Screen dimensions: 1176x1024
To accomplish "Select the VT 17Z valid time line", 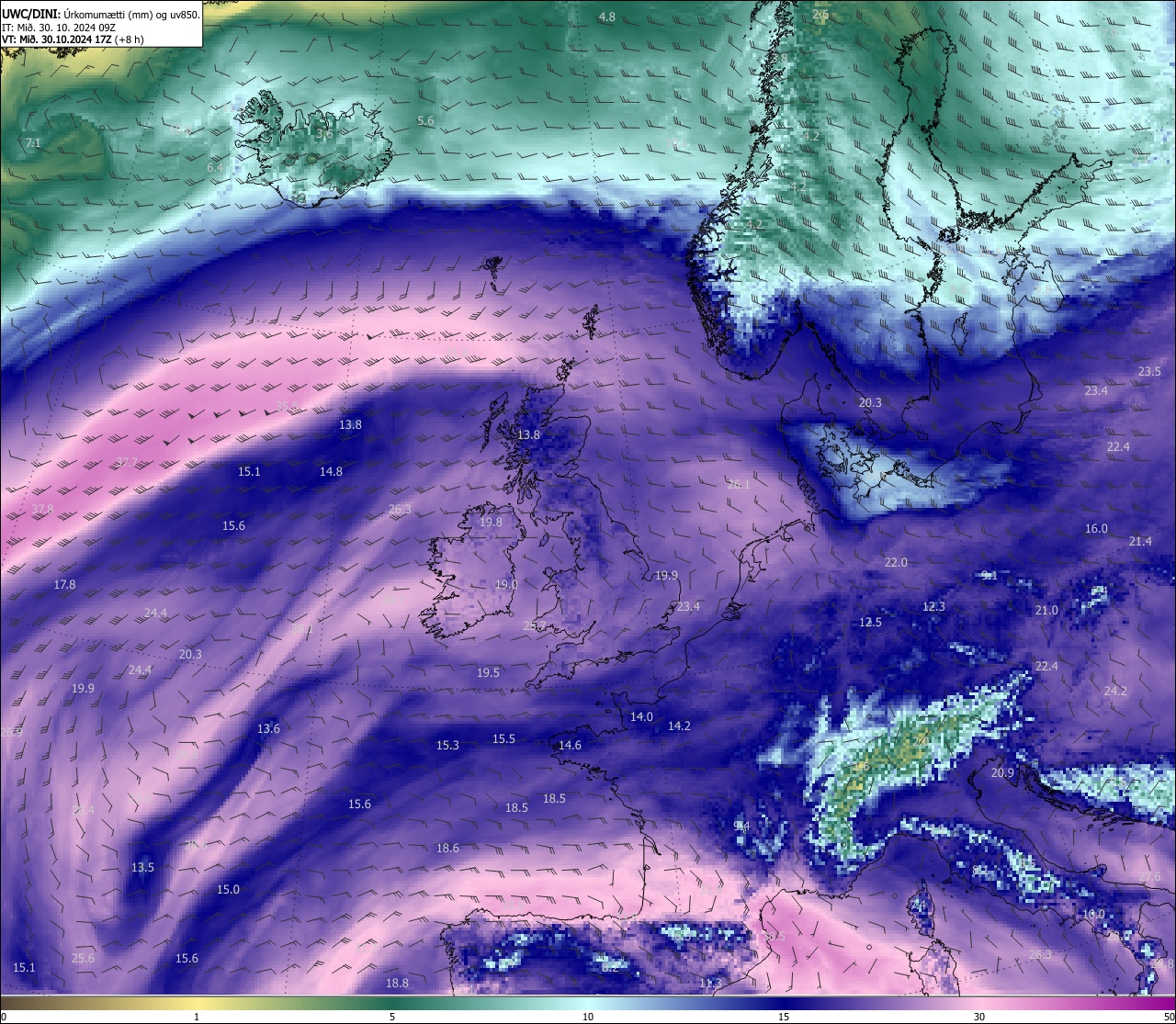I will (73, 39).
